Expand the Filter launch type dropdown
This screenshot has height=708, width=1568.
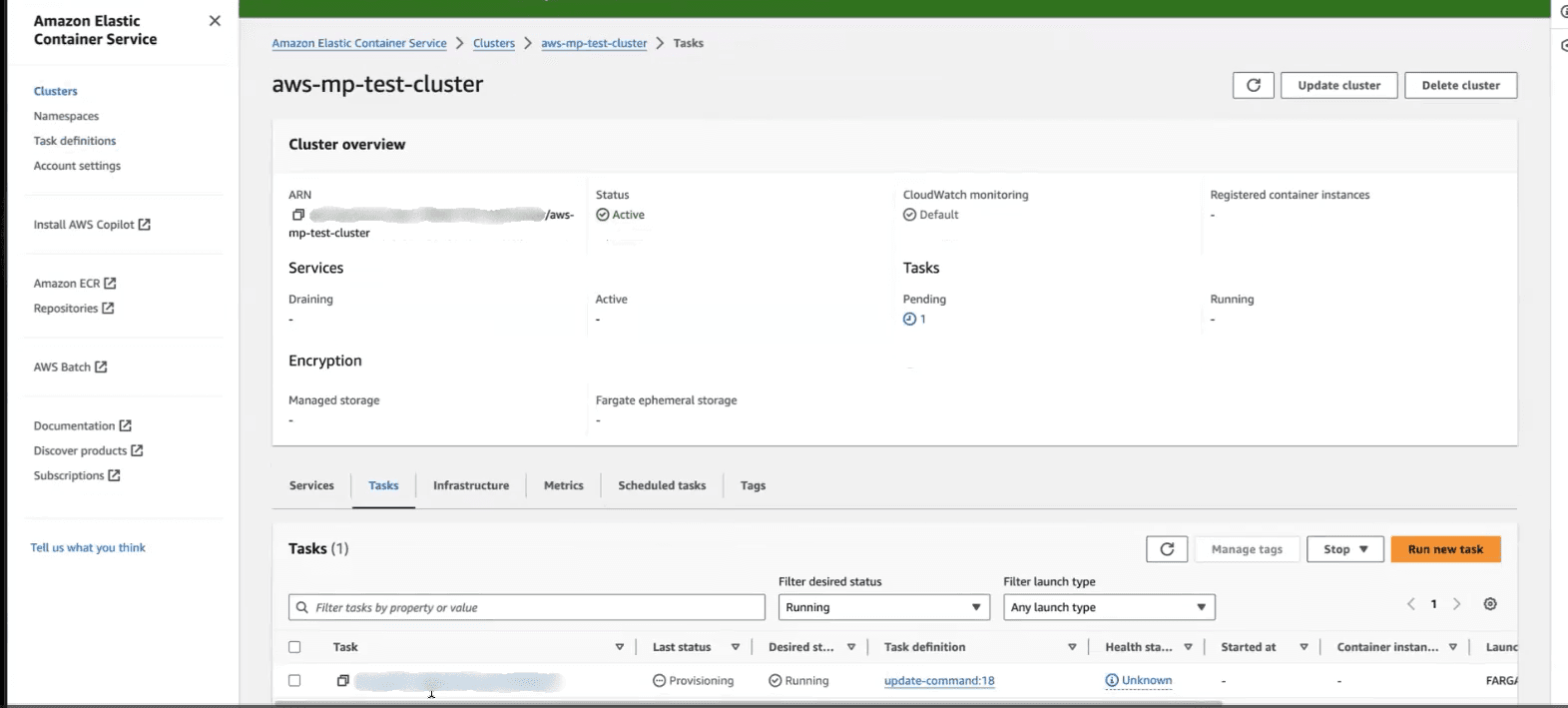1108,607
